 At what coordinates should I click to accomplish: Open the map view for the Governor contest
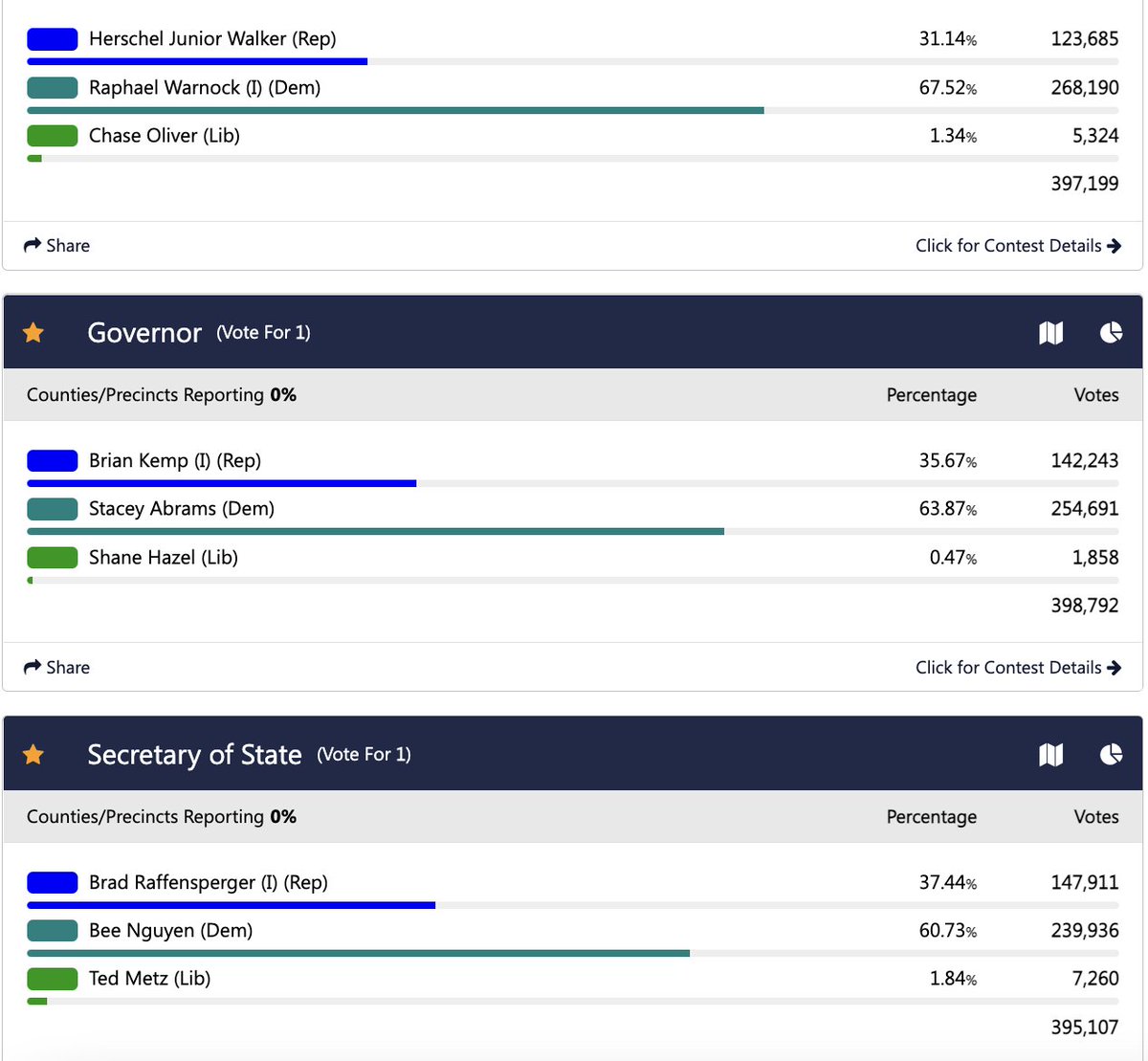pos(1050,332)
